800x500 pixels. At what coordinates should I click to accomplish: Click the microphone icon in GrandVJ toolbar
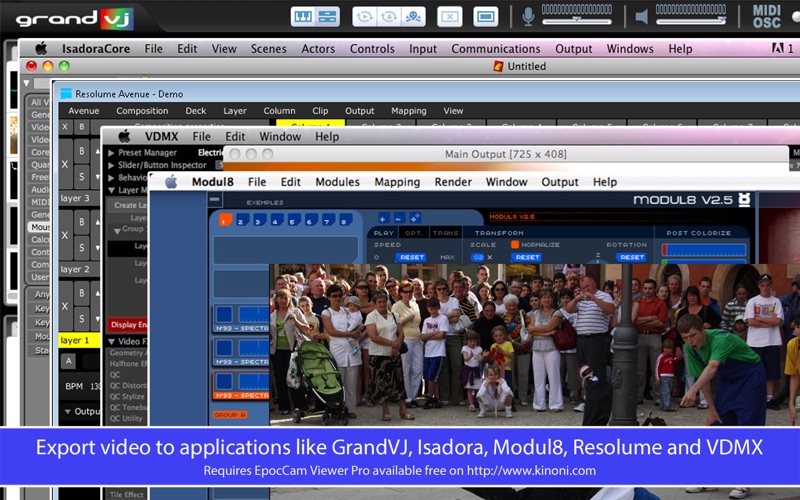(x=527, y=17)
